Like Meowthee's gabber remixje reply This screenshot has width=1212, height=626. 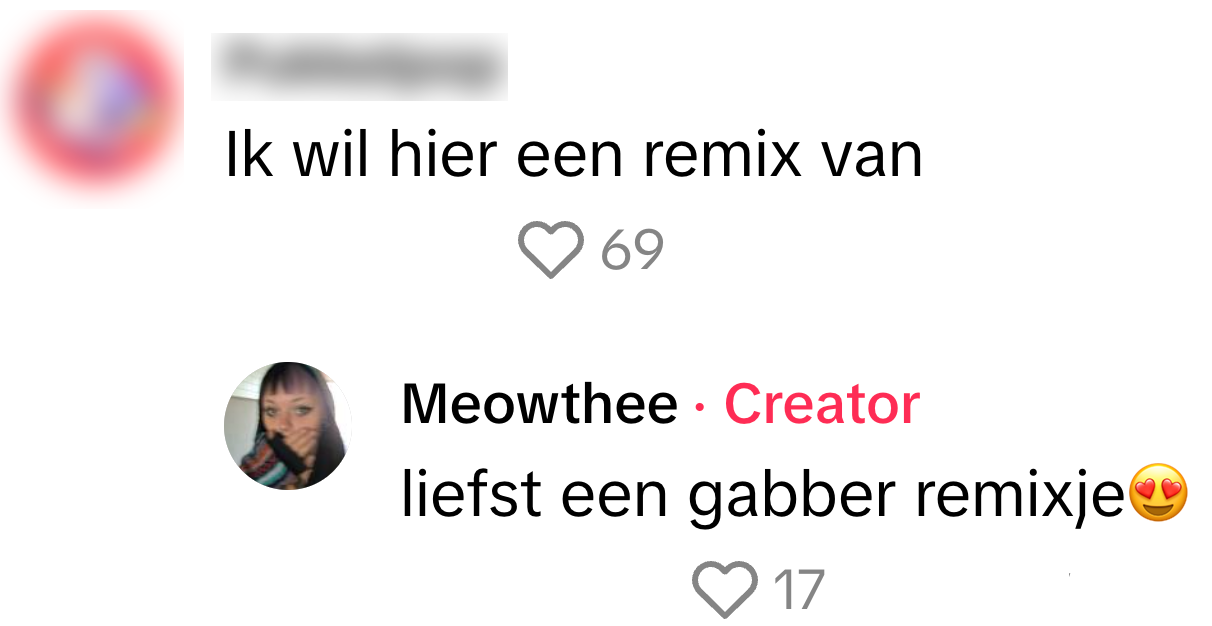tap(724, 590)
